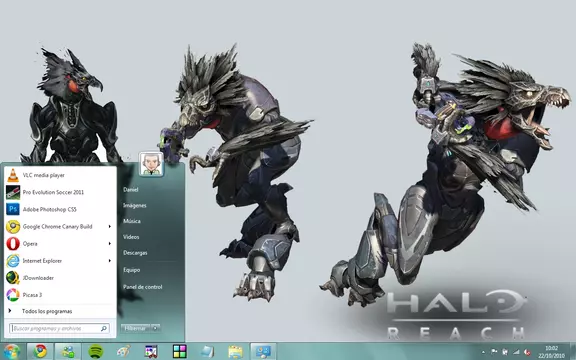Click the user account avatar picture
The width and height of the screenshot is (576, 360).
pos(151,164)
